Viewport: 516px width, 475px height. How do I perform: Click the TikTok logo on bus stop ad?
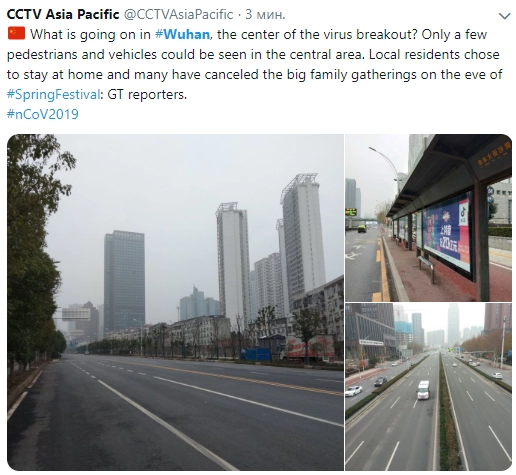[x=464, y=212]
